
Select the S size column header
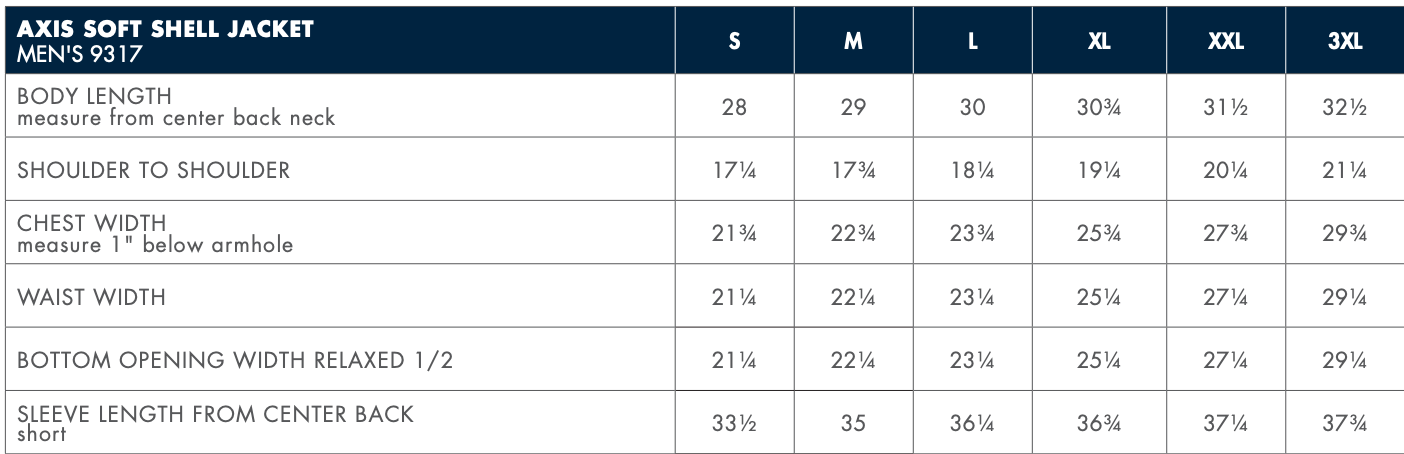(x=734, y=43)
